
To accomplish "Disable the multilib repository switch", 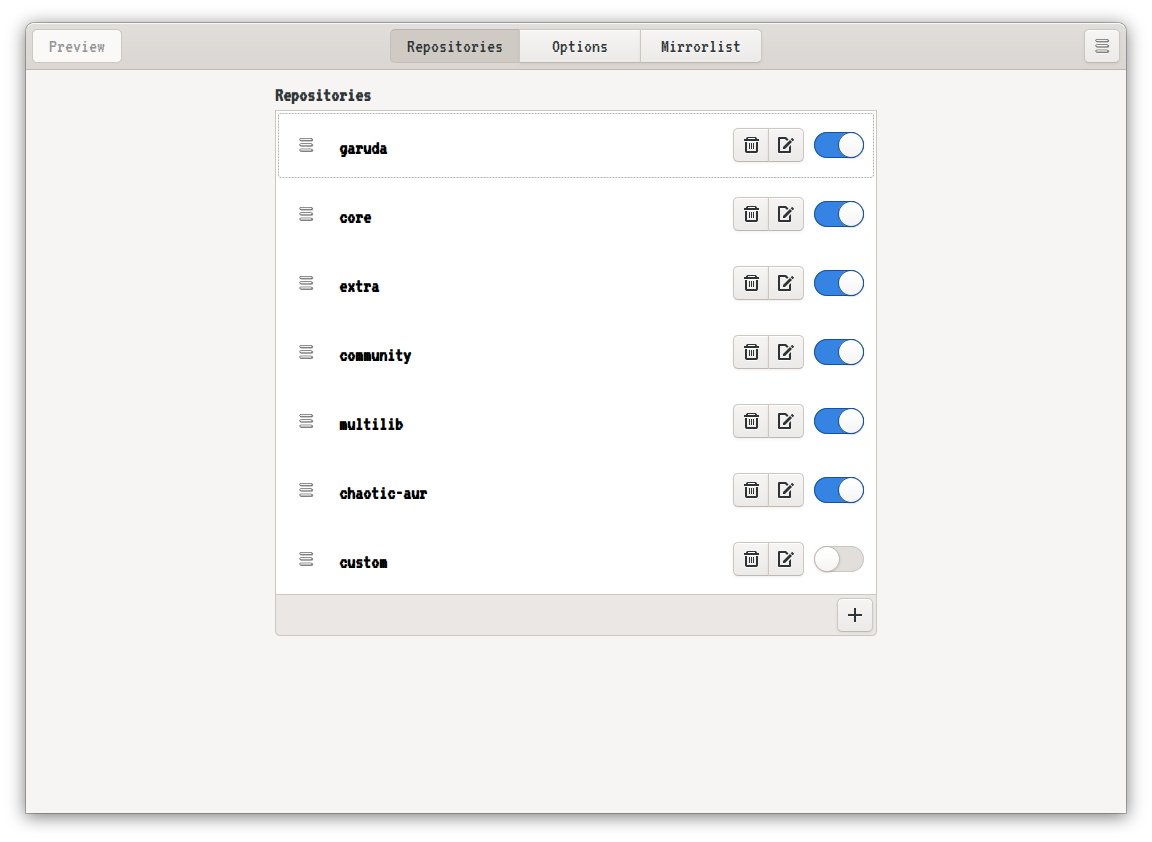I will click(x=838, y=422).
